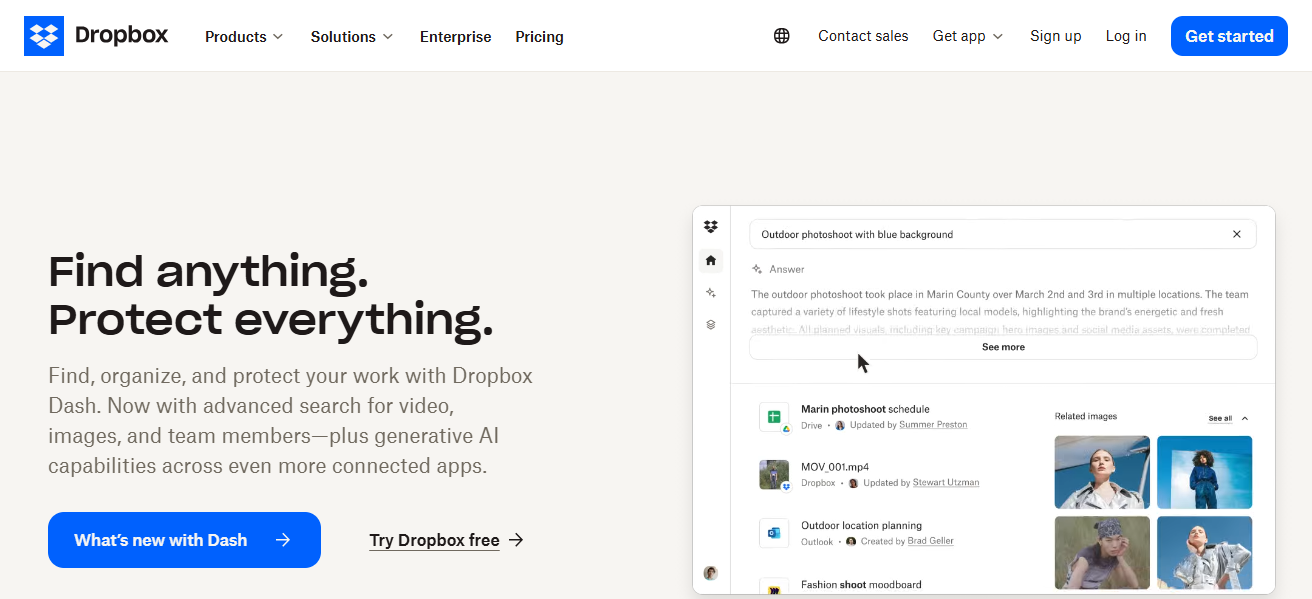This screenshot has height=599, width=1312.
Task: Open Outdoor location planning result
Action: 861,525
